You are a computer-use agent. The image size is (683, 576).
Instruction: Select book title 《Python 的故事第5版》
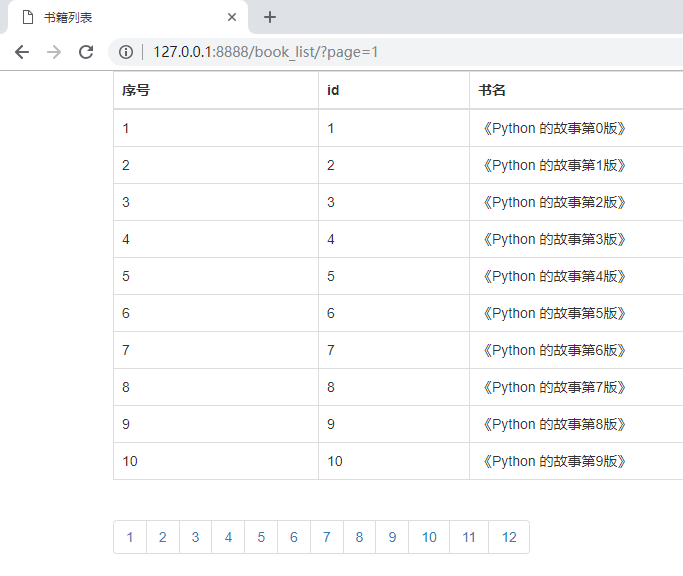554,314
